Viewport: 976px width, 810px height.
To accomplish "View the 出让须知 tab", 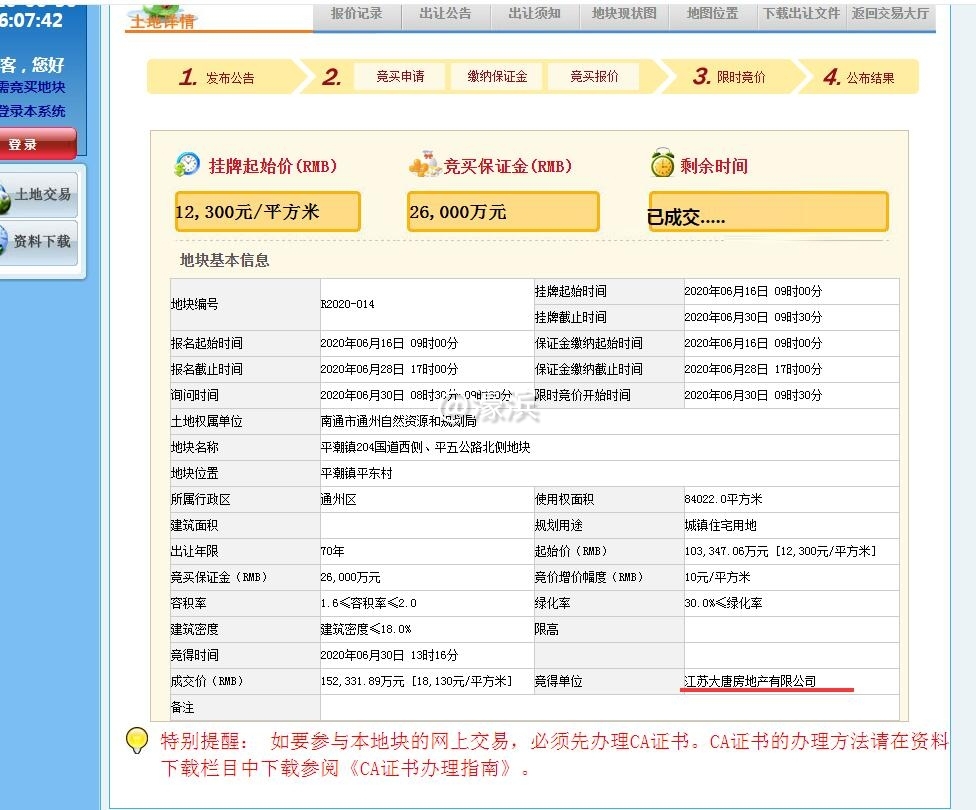I will click(534, 15).
